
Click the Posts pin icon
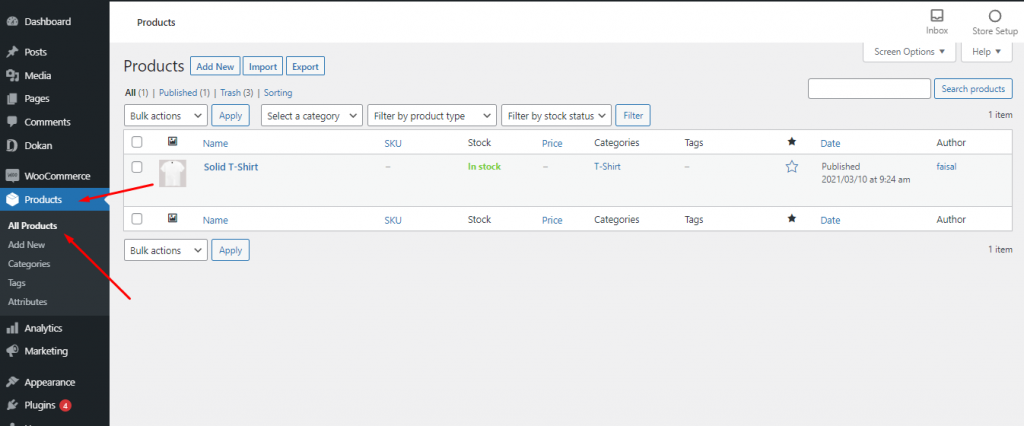(12, 52)
